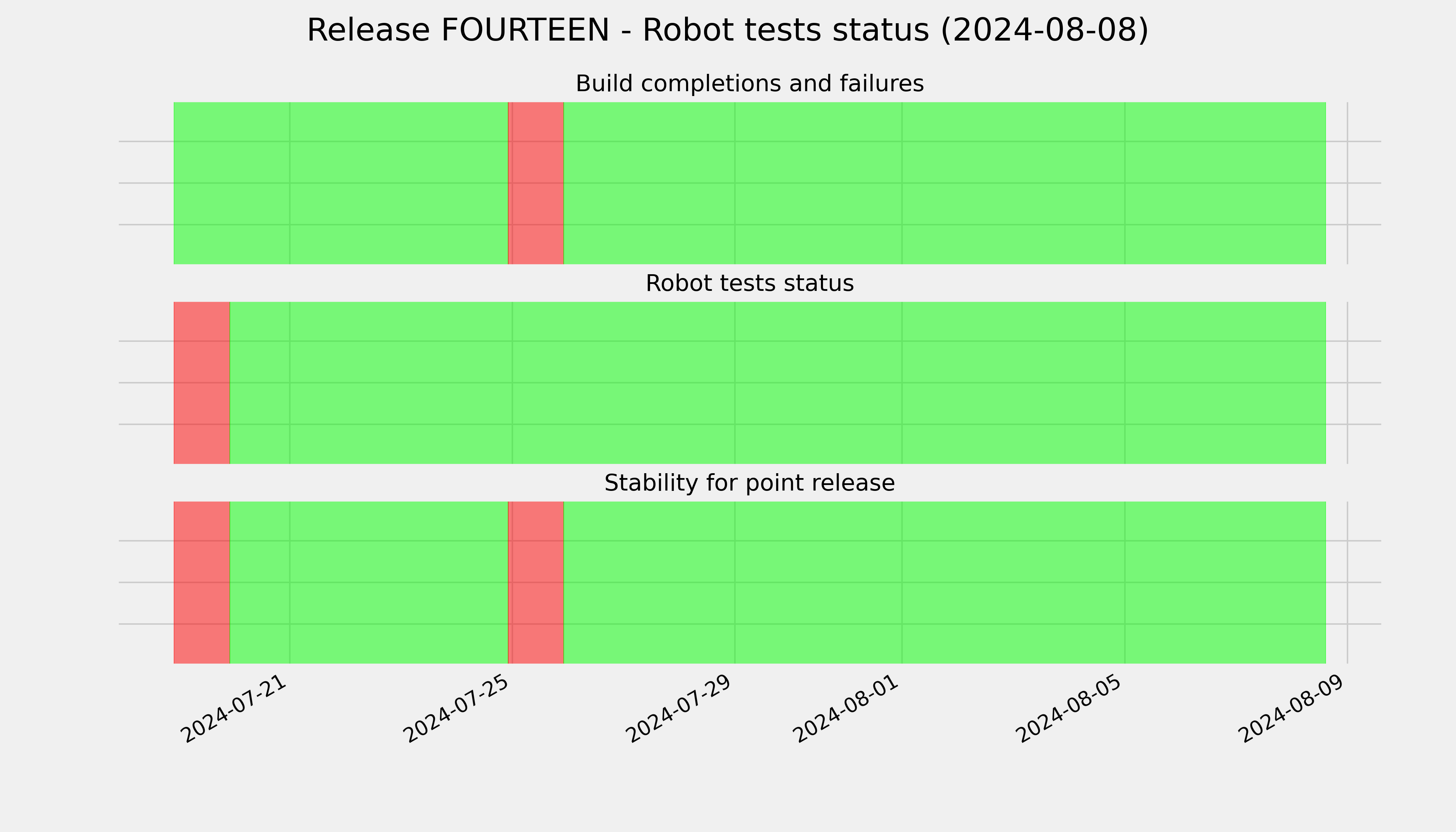Click the main chart title text
The width and height of the screenshot is (1456, 832).
tap(727, 30)
